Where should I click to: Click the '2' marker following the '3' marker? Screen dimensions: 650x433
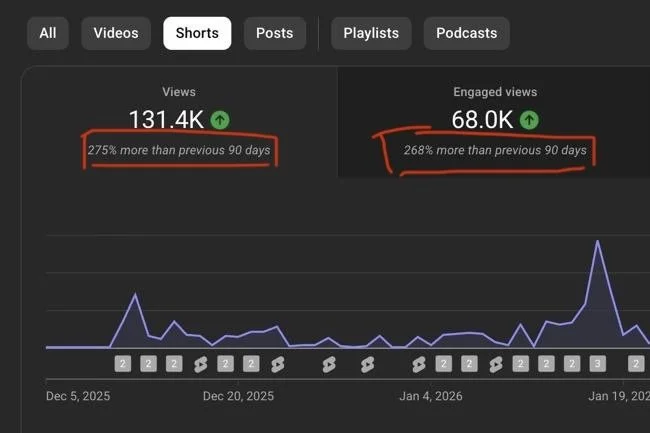click(636, 364)
